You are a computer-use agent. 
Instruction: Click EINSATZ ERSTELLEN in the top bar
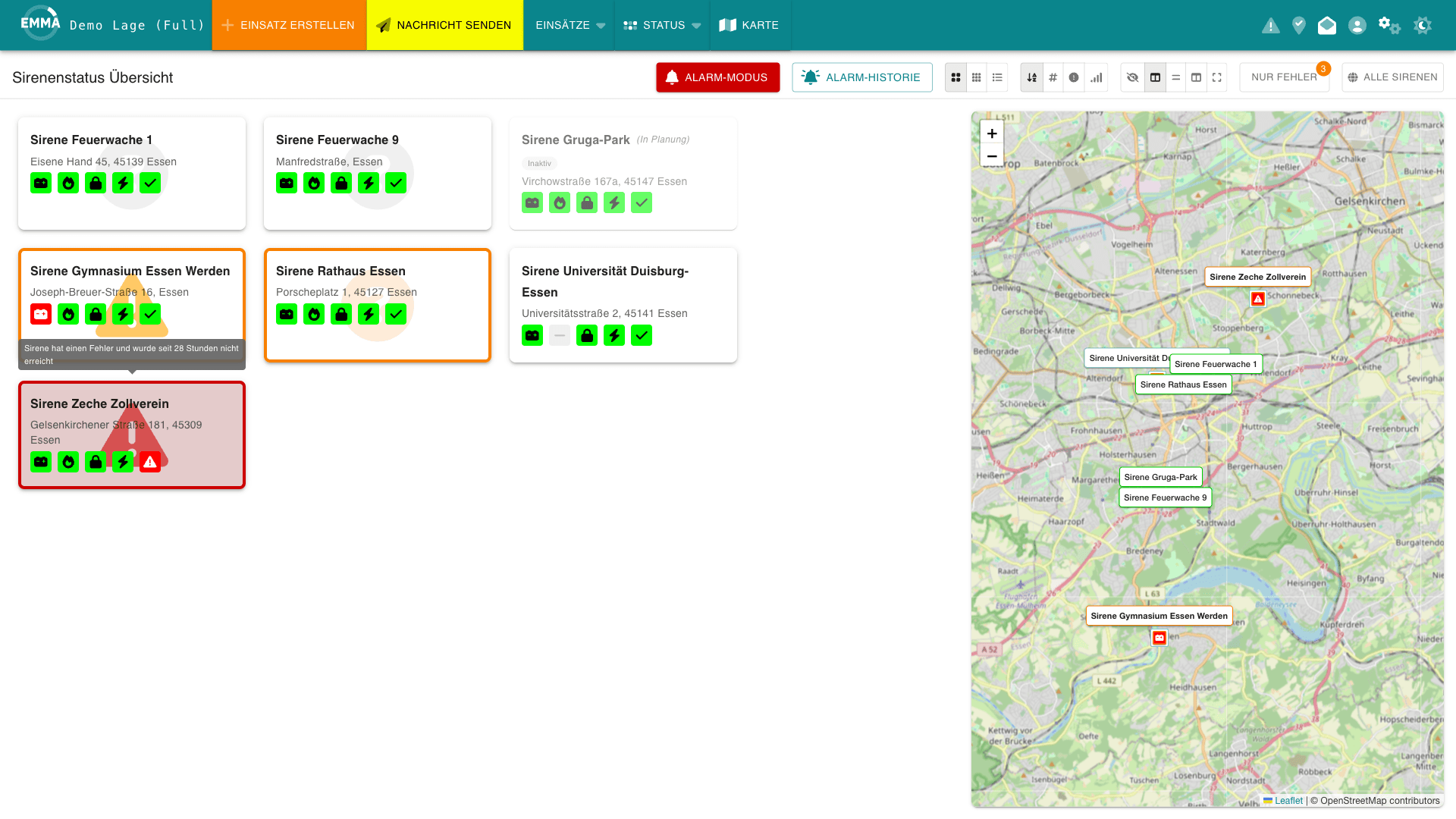coord(289,25)
